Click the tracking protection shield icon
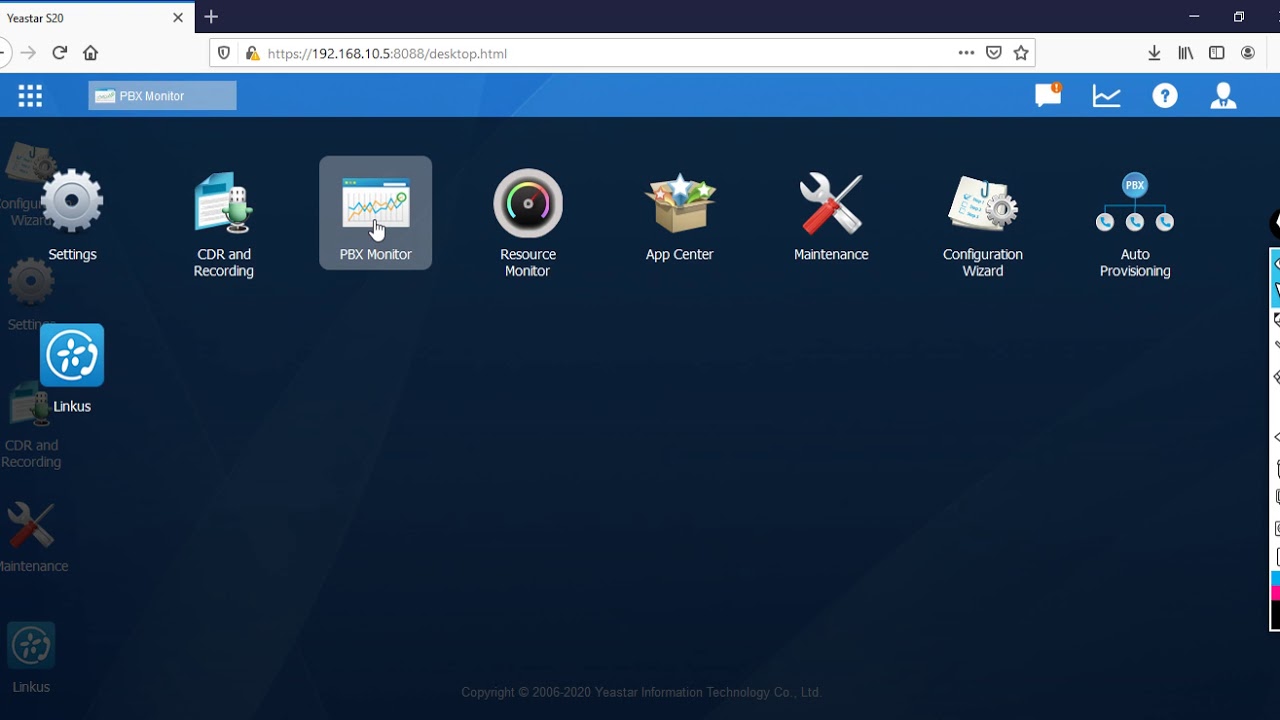The width and height of the screenshot is (1280, 720). pyautogui.click(x=224, y=53)
